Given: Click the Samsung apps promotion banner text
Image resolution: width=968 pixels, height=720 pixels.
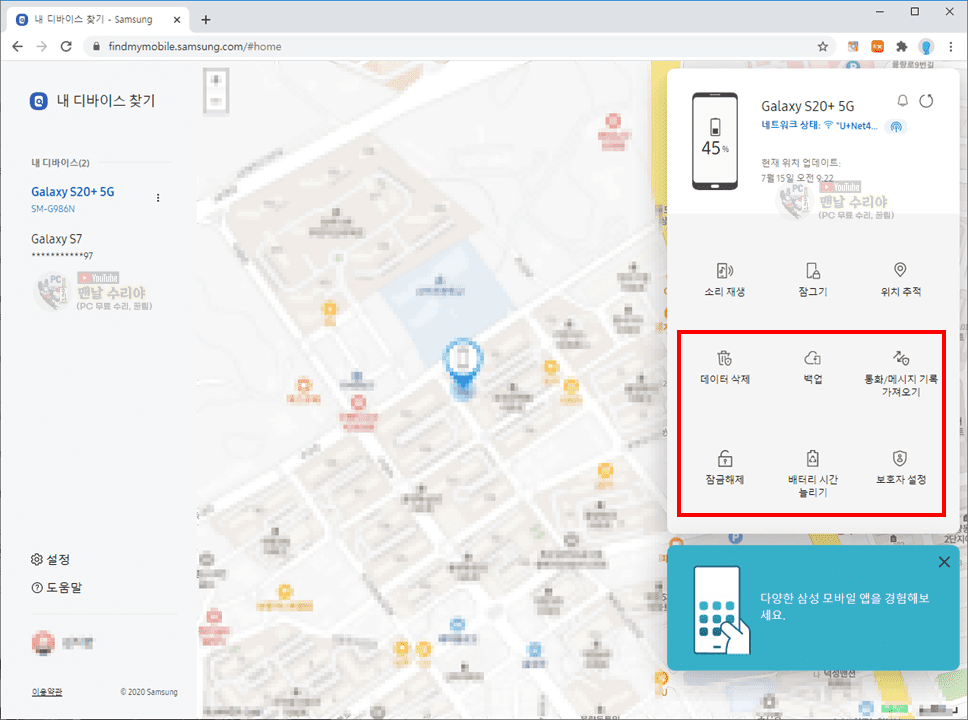Looking at the screenshot, I should click(x=845, y=606).
